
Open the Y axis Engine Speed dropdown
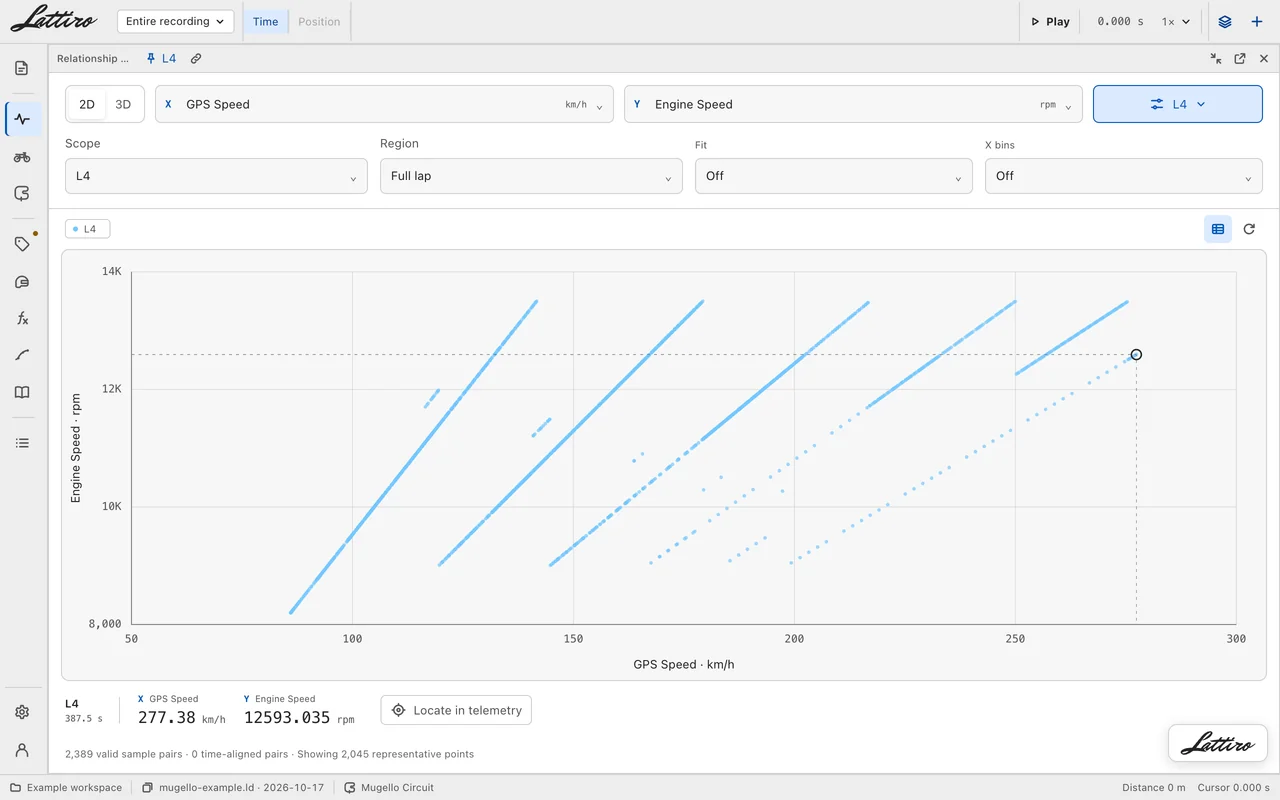(x=853, y=104)
